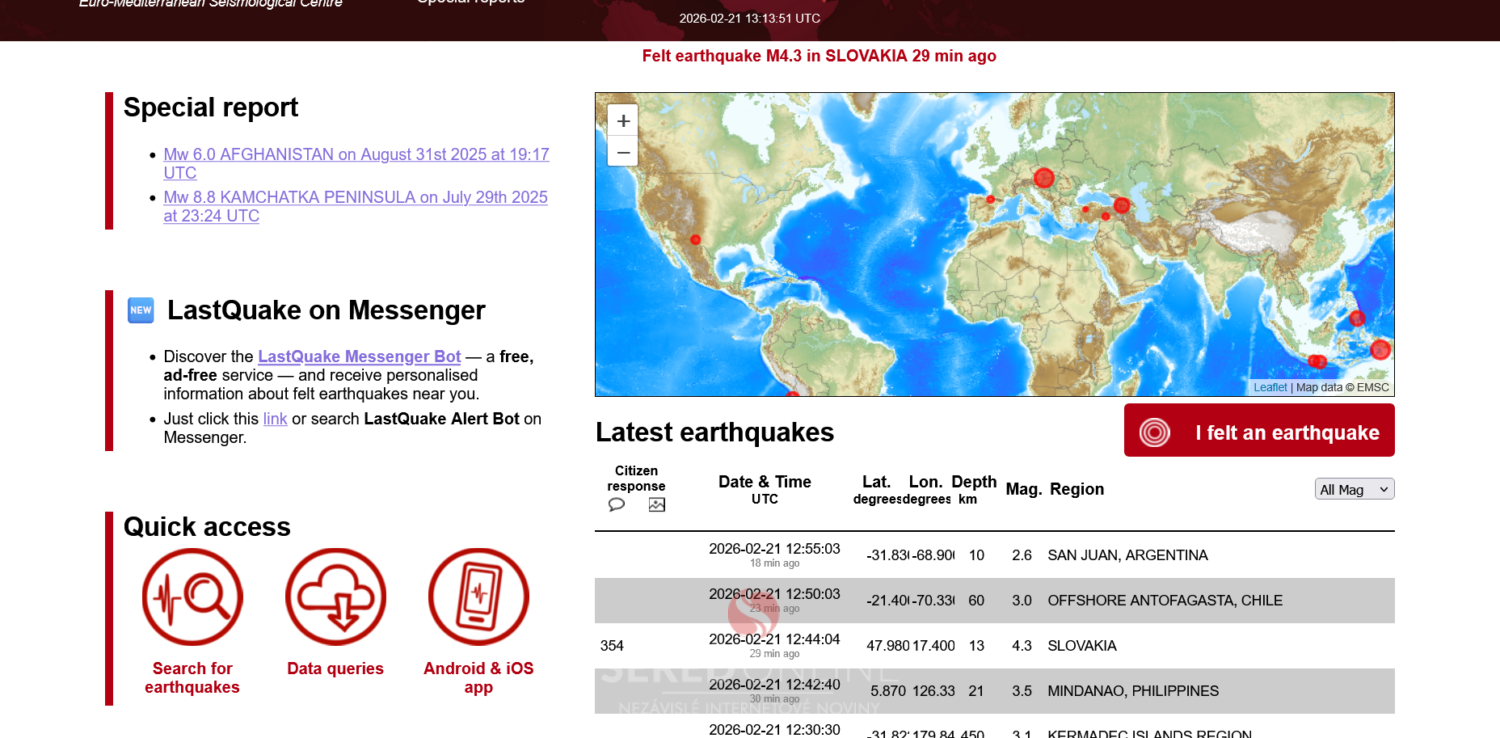Click the 'link' hyperlink for Messenger
Image resolution: width=1500 pixels, height=738 pixels.
coord(275,419)
